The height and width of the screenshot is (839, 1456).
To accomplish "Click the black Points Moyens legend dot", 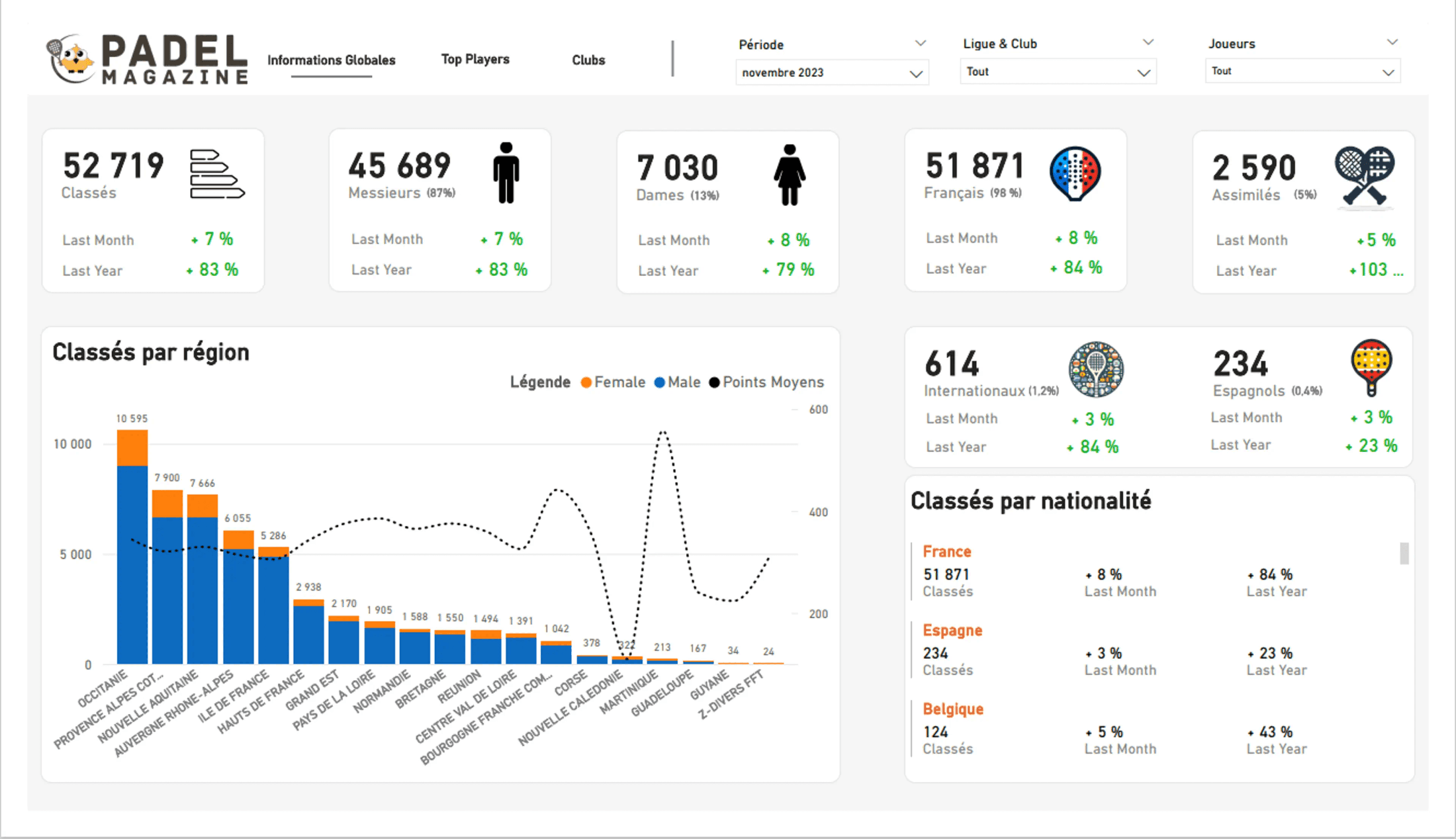I will [714, 382].
